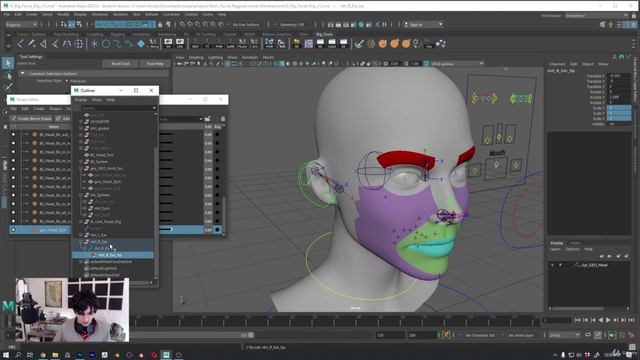640x360 pixels.
Task: Click Translate X value field
Action: point(619,76)
